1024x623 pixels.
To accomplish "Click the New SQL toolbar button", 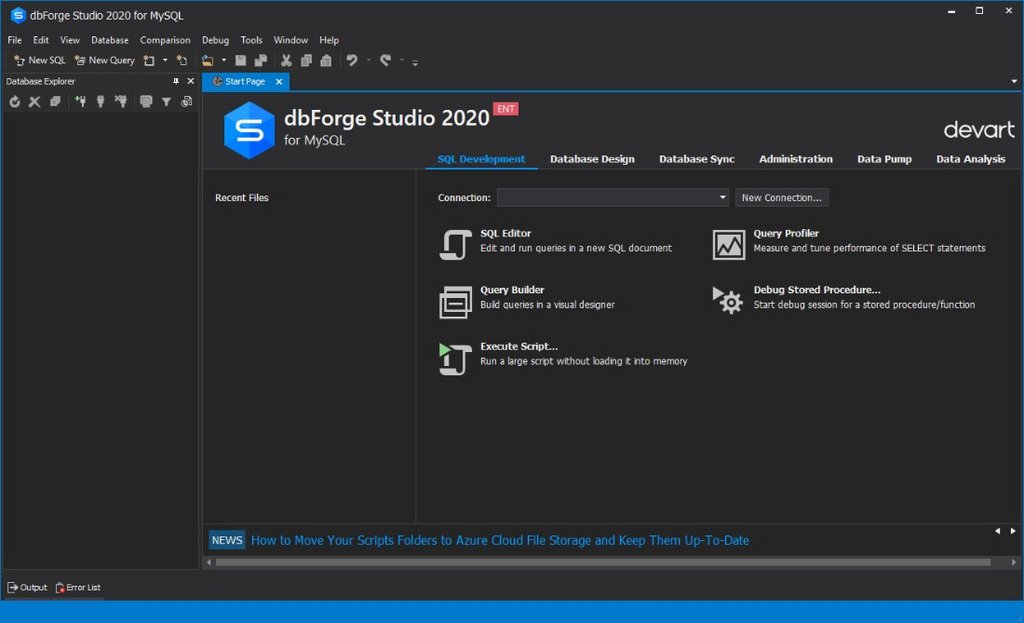I will click(x=39, y=60).
